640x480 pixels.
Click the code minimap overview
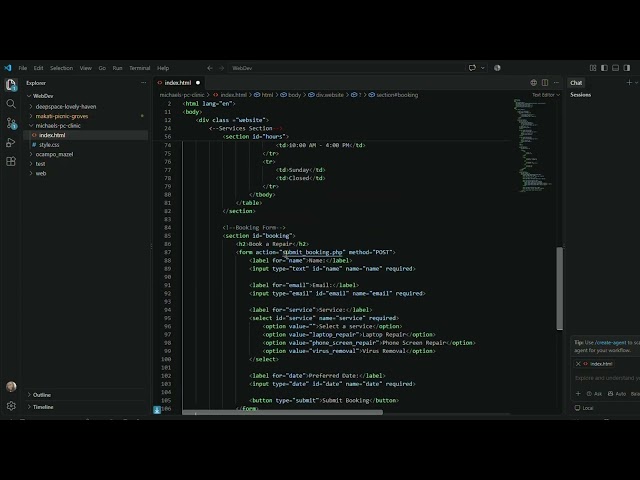(532, 145)
